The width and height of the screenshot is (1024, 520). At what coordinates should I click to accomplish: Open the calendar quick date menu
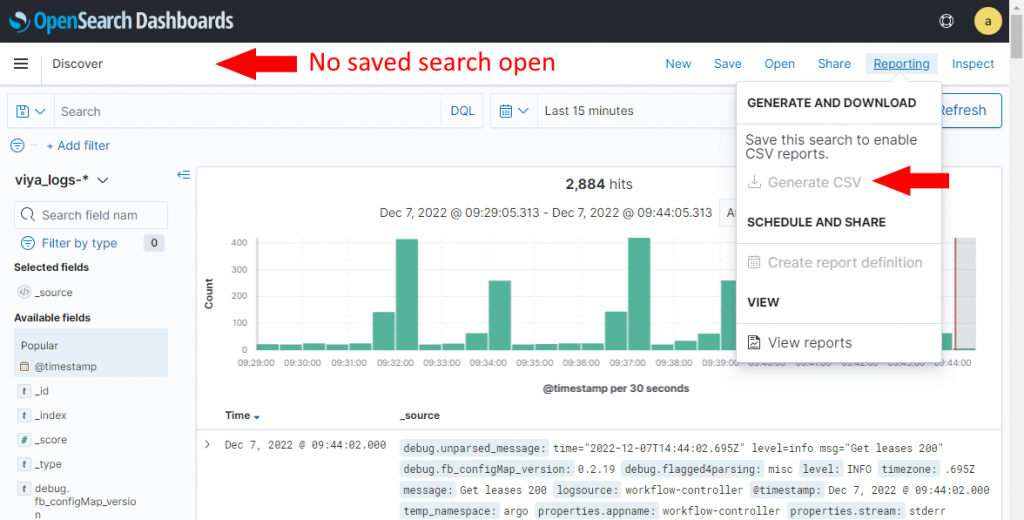click(x=513, y=111)
